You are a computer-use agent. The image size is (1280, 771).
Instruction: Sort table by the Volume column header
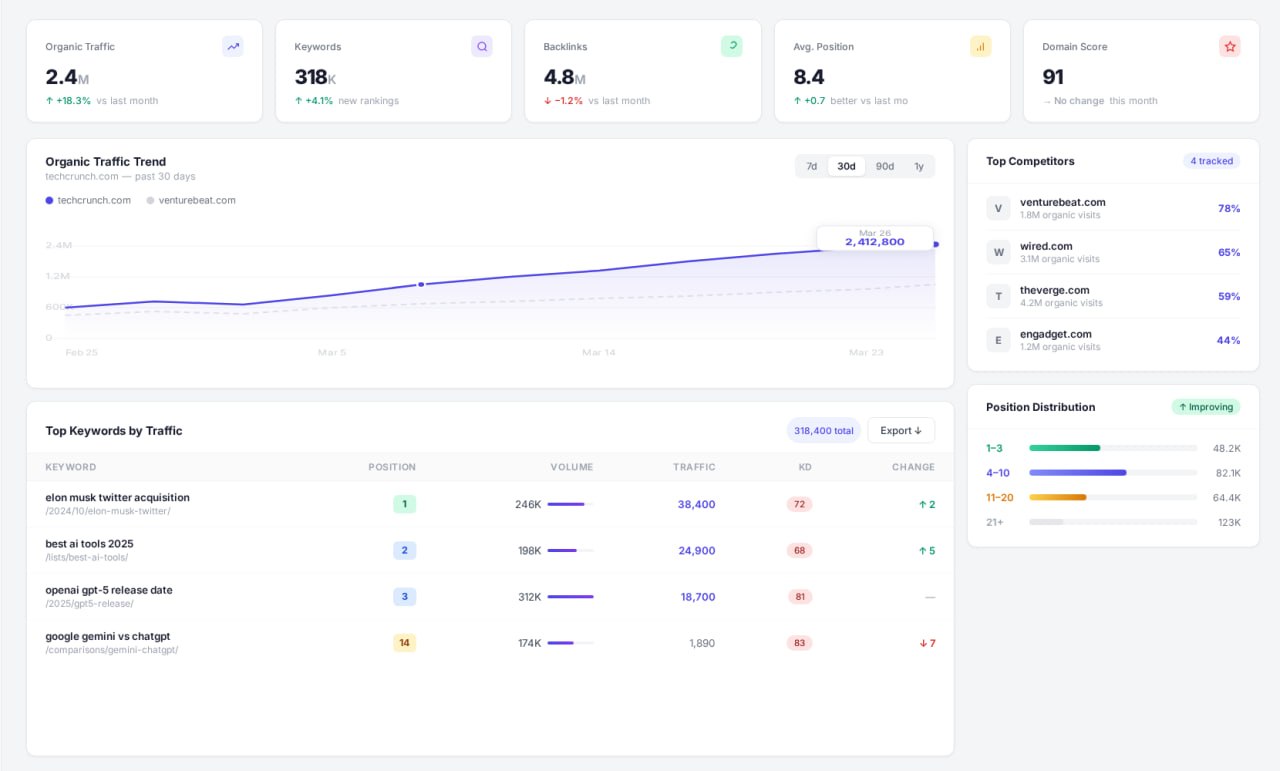click(571, 467)
